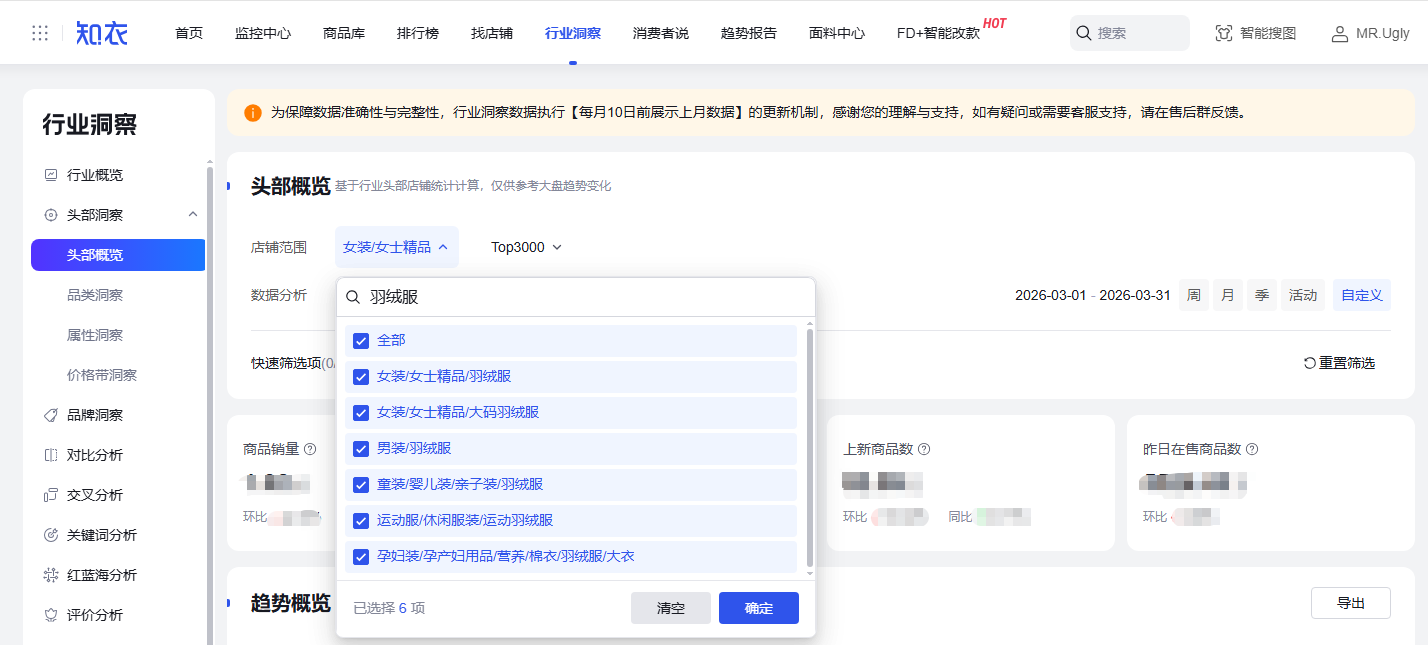Image resolution: width=1428 pixels, height=645 pixels.
Task: Collapse the 女装/女士精品 store range dropdown
Action: coord(396,247)
